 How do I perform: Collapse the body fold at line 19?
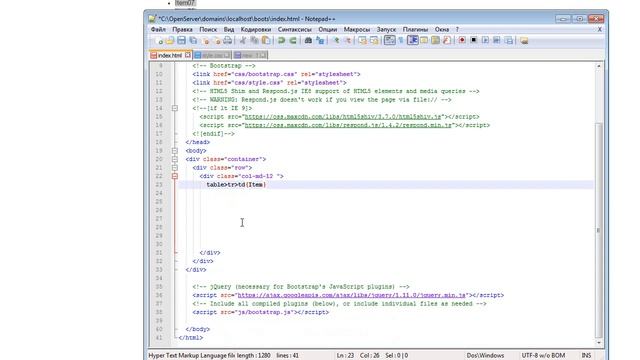click(175, 151)
